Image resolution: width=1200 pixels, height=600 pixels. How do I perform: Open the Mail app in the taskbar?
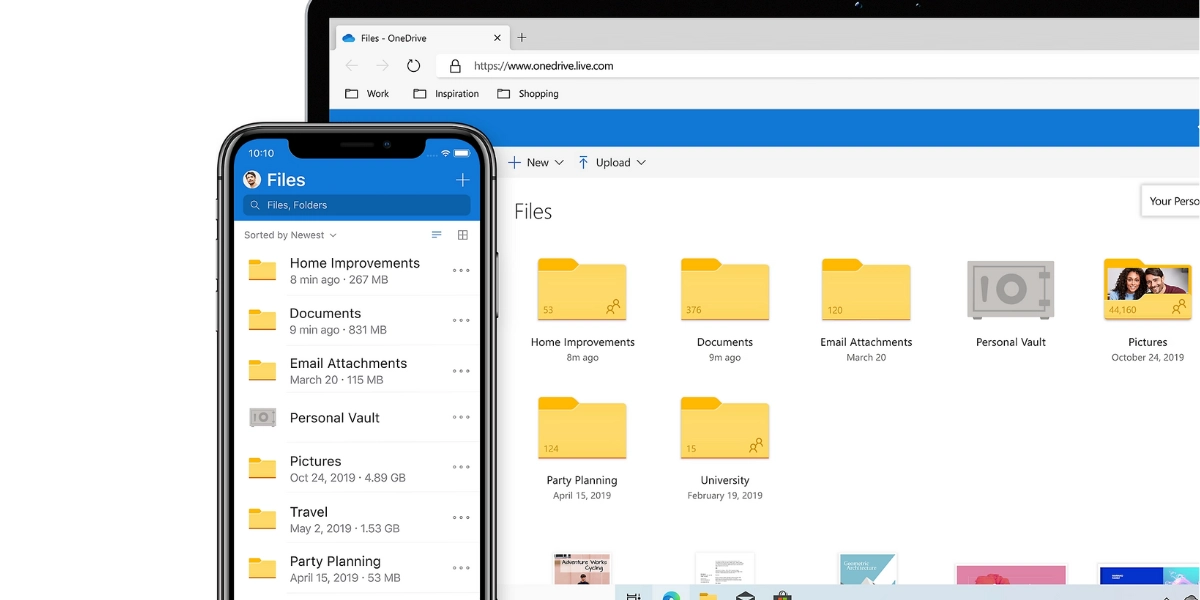coord(745,596)
